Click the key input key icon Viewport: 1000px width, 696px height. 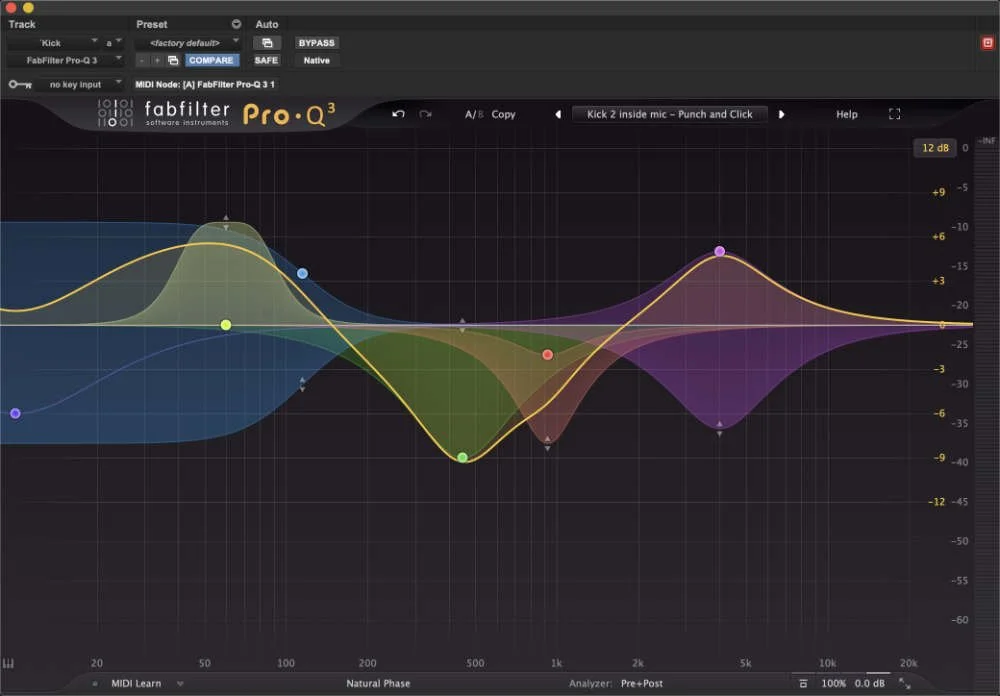coord(20,84)
